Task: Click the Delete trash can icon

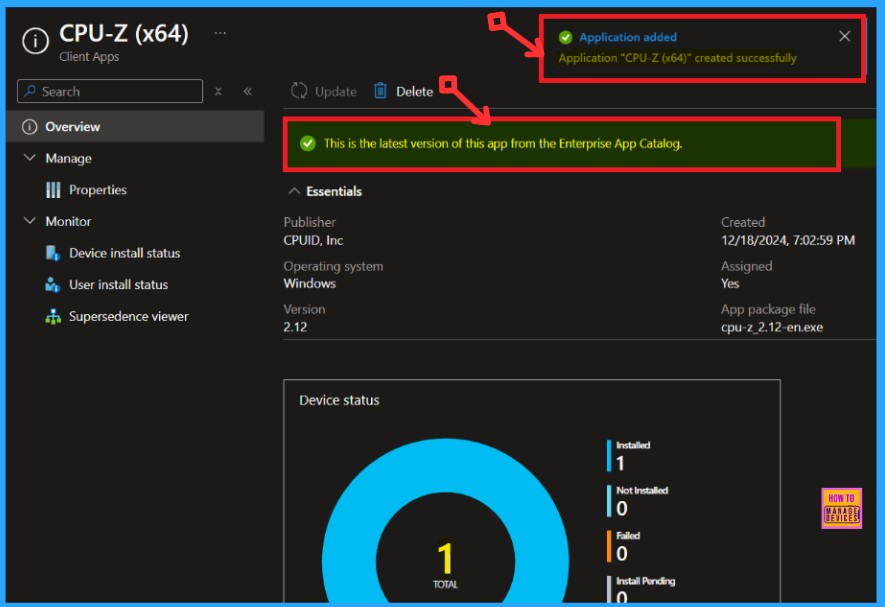Action: (x=380, y=91)
